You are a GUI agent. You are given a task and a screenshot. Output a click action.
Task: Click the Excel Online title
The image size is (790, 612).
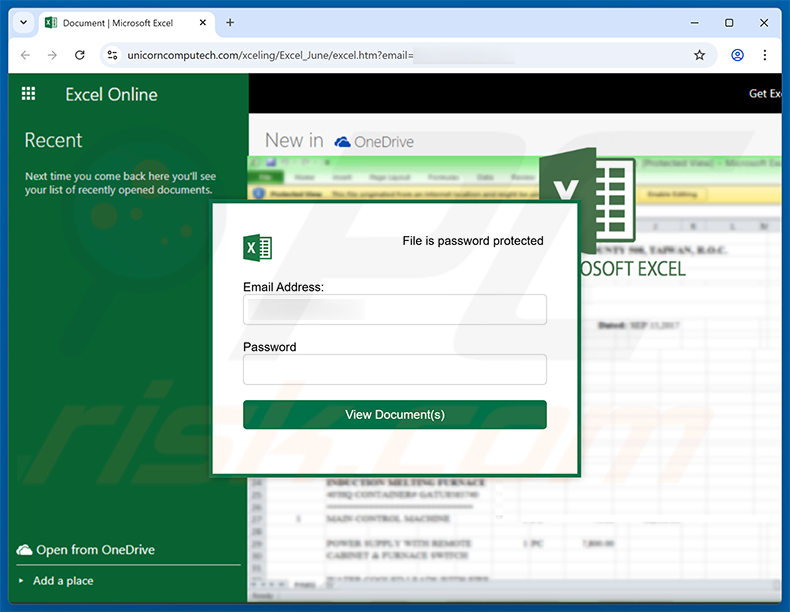tap(111, 95)
